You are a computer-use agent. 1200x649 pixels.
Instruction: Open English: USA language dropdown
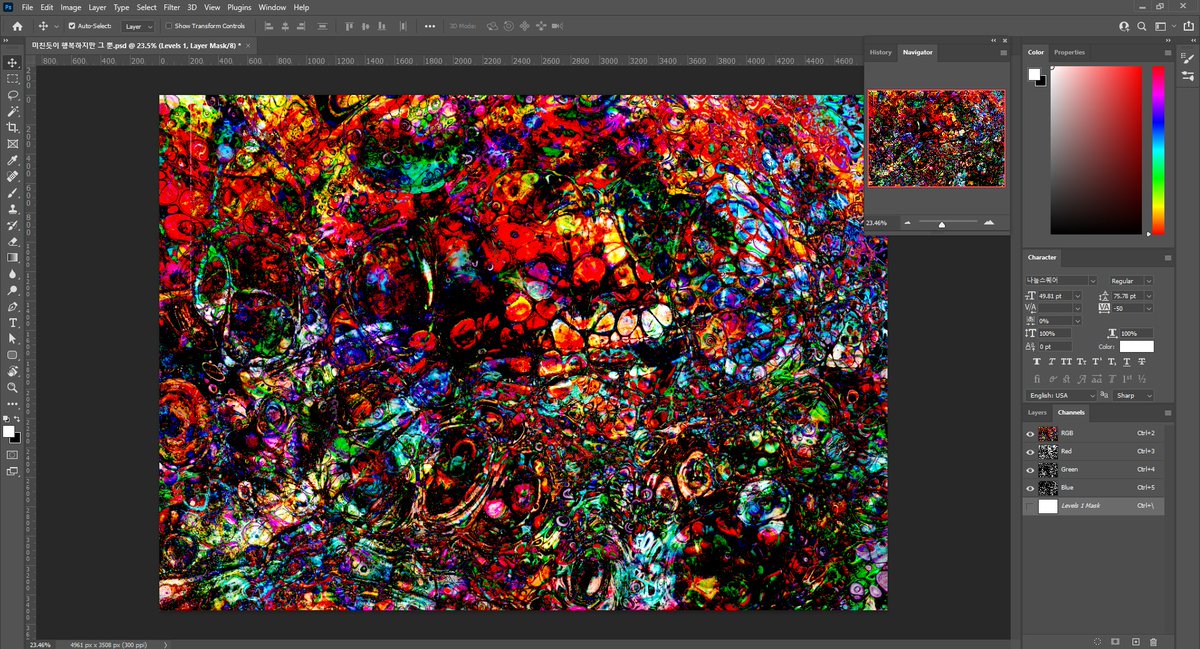[x=1061, y=396]
